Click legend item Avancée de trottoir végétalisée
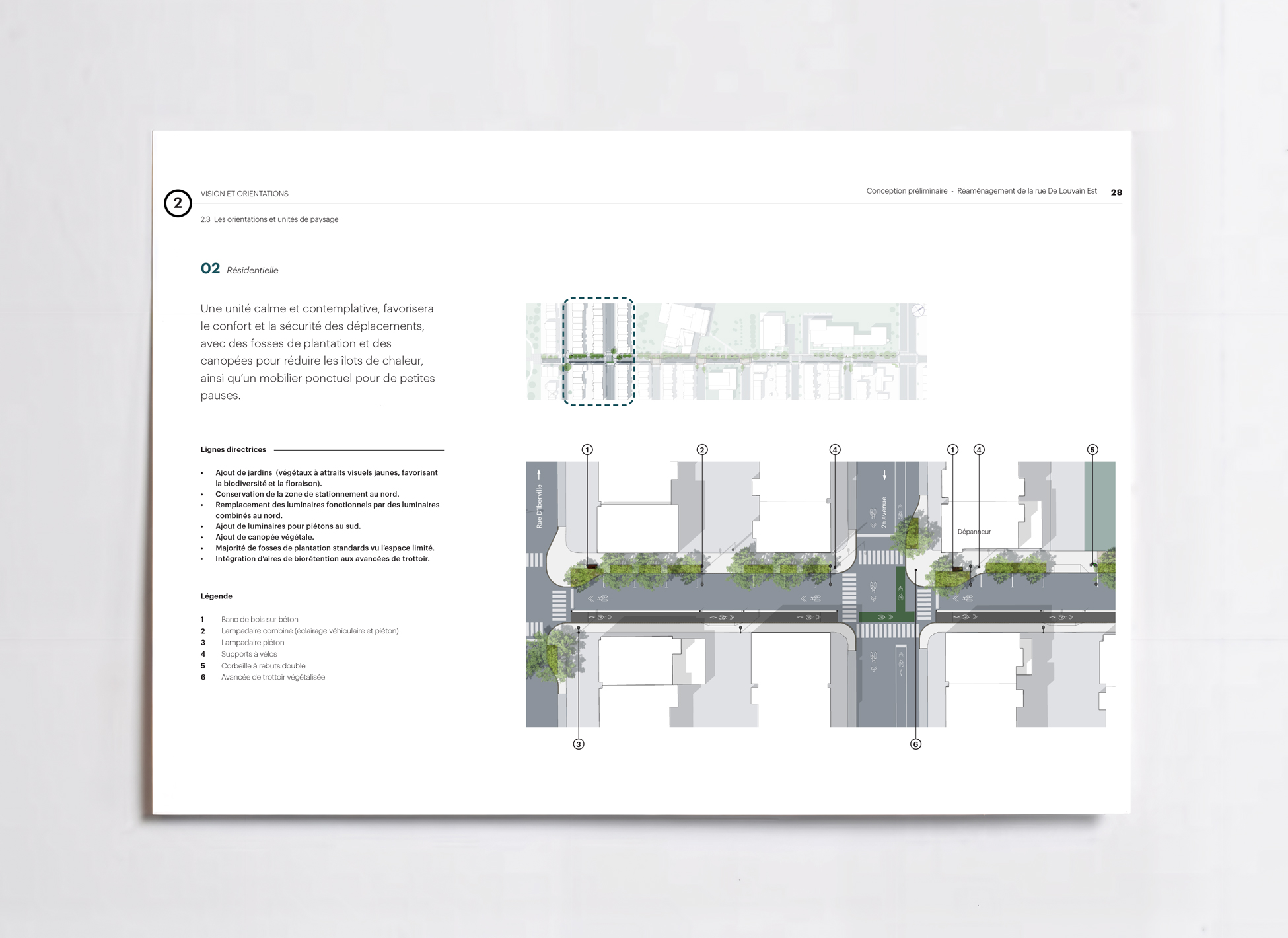 273,677
